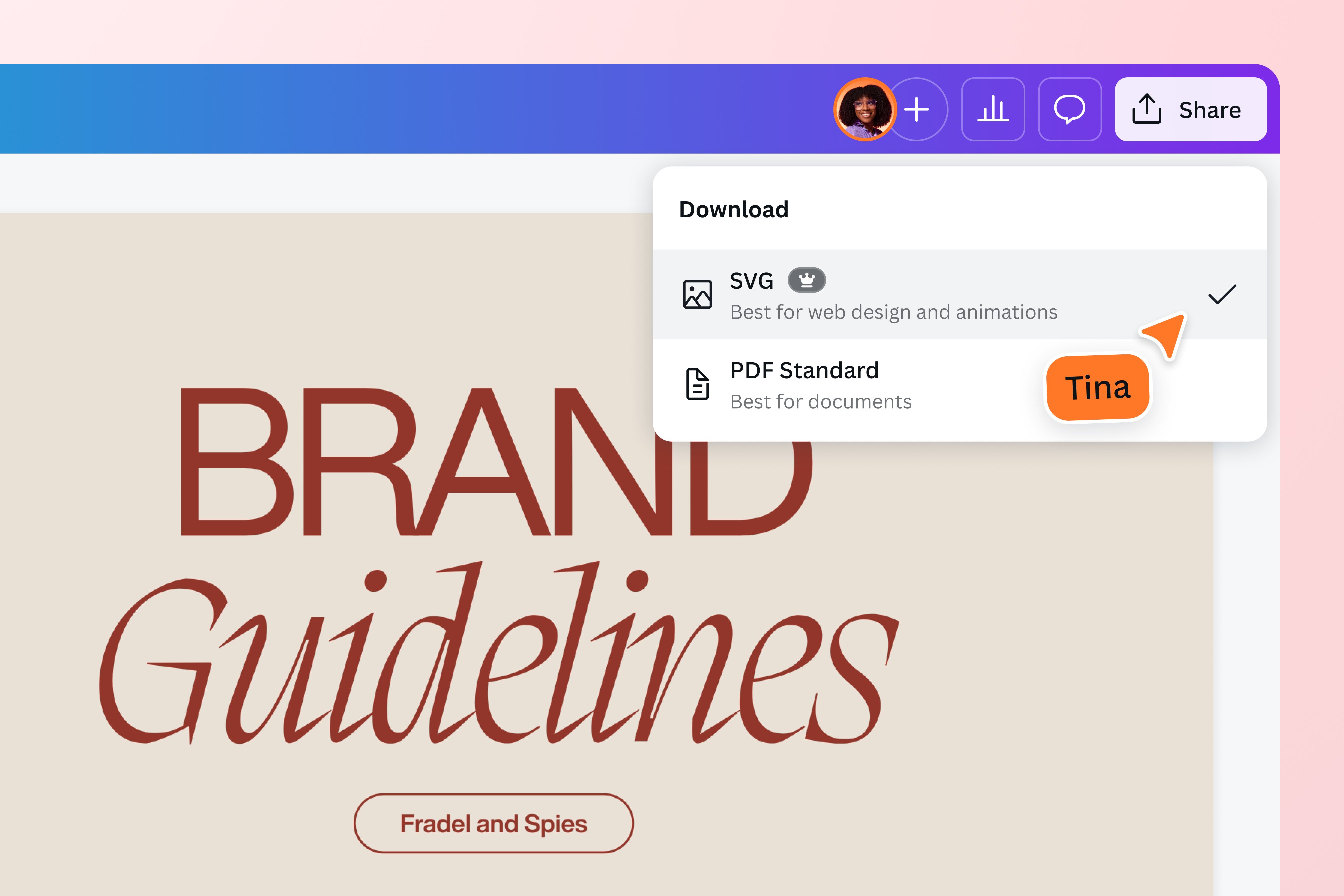The height and width of the screenshot is (896, 1344).
Task: Click 'Best for web design and animations' description
Action: [x=893, y=312]
